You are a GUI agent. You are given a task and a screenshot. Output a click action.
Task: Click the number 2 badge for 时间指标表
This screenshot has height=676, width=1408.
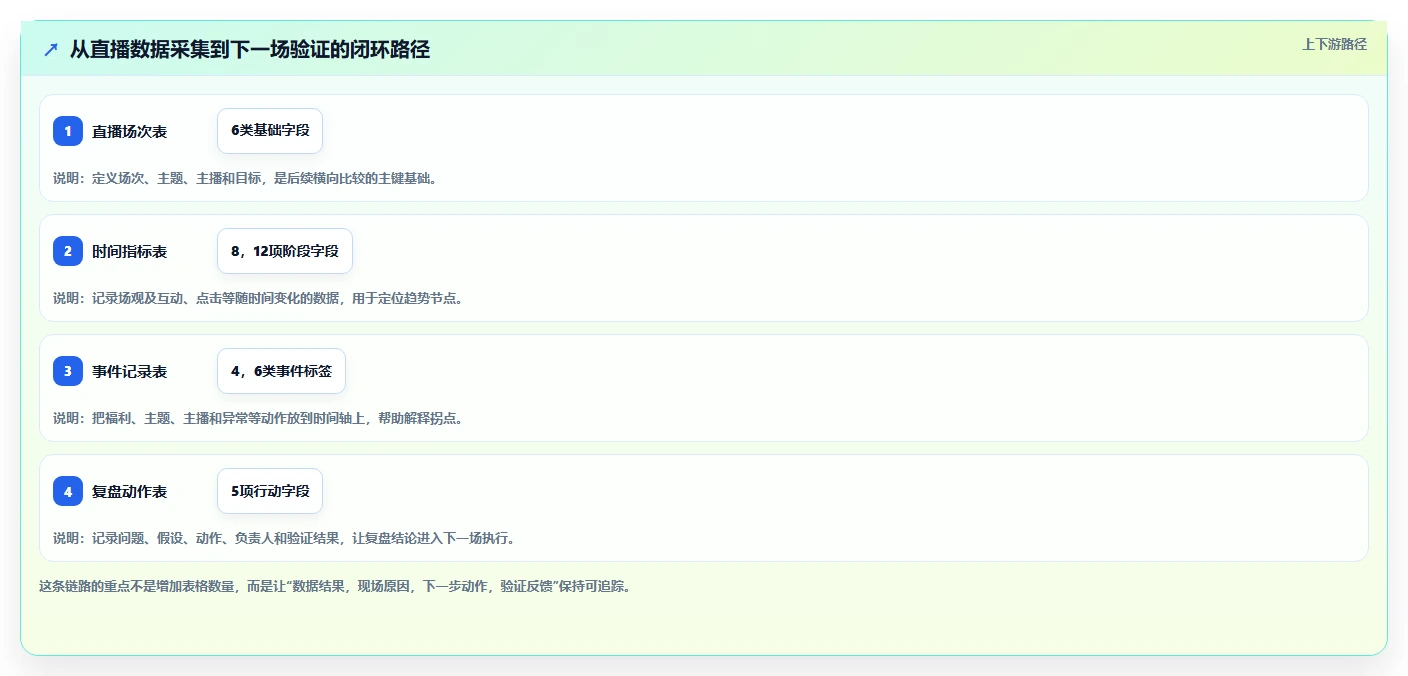[68, 251]
